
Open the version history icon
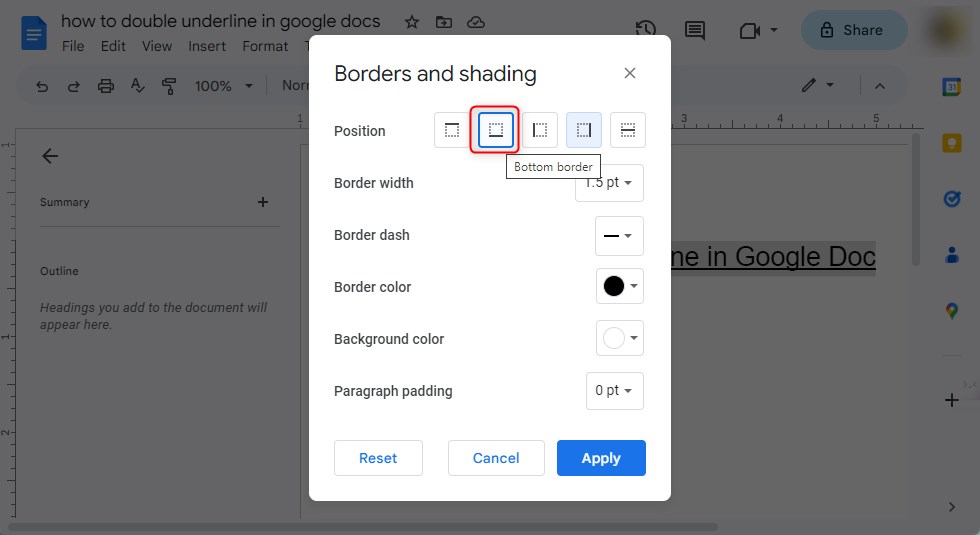click(646, 29)
